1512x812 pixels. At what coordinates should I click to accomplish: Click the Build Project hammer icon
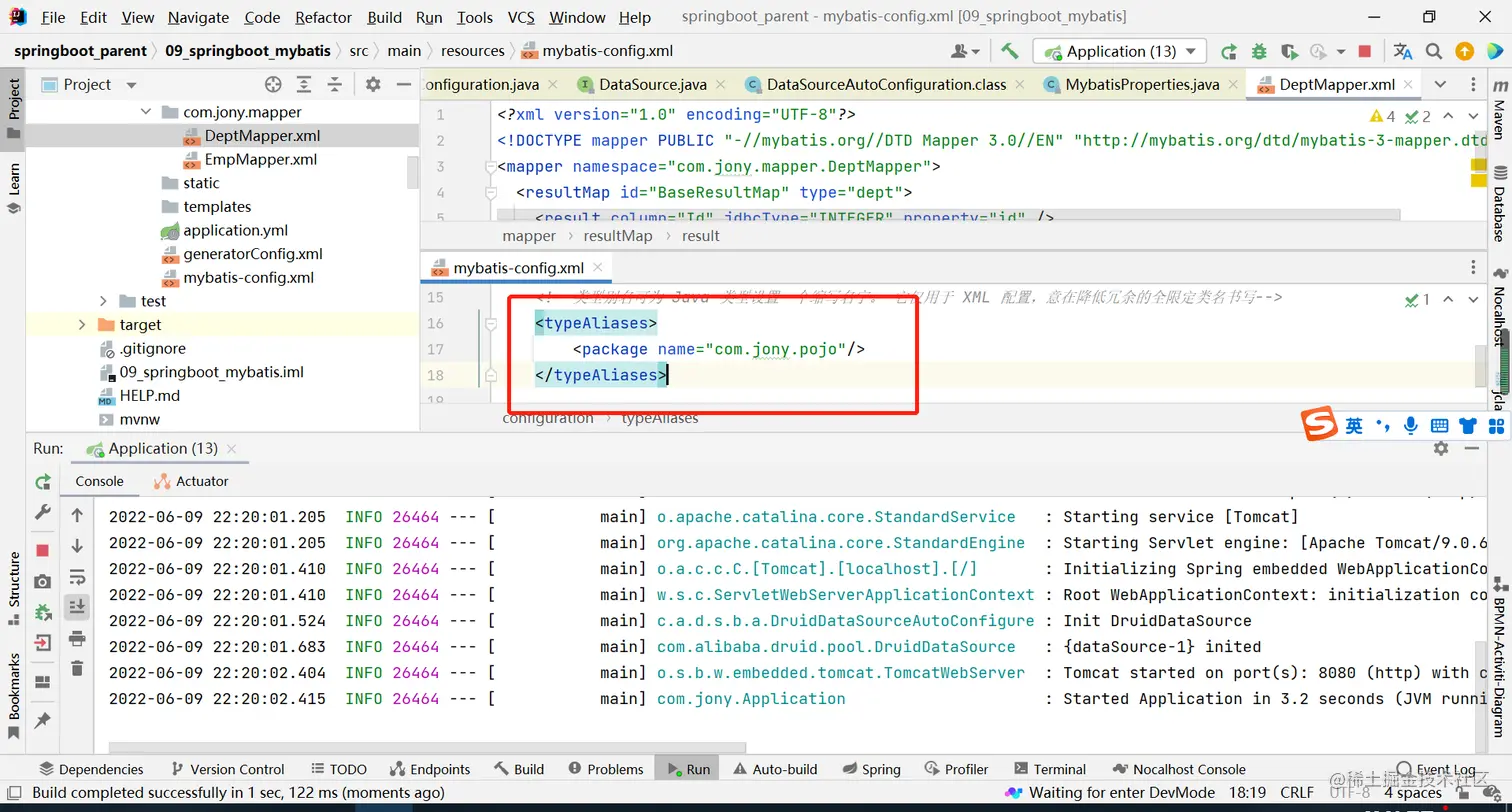tap(1009, 51)
